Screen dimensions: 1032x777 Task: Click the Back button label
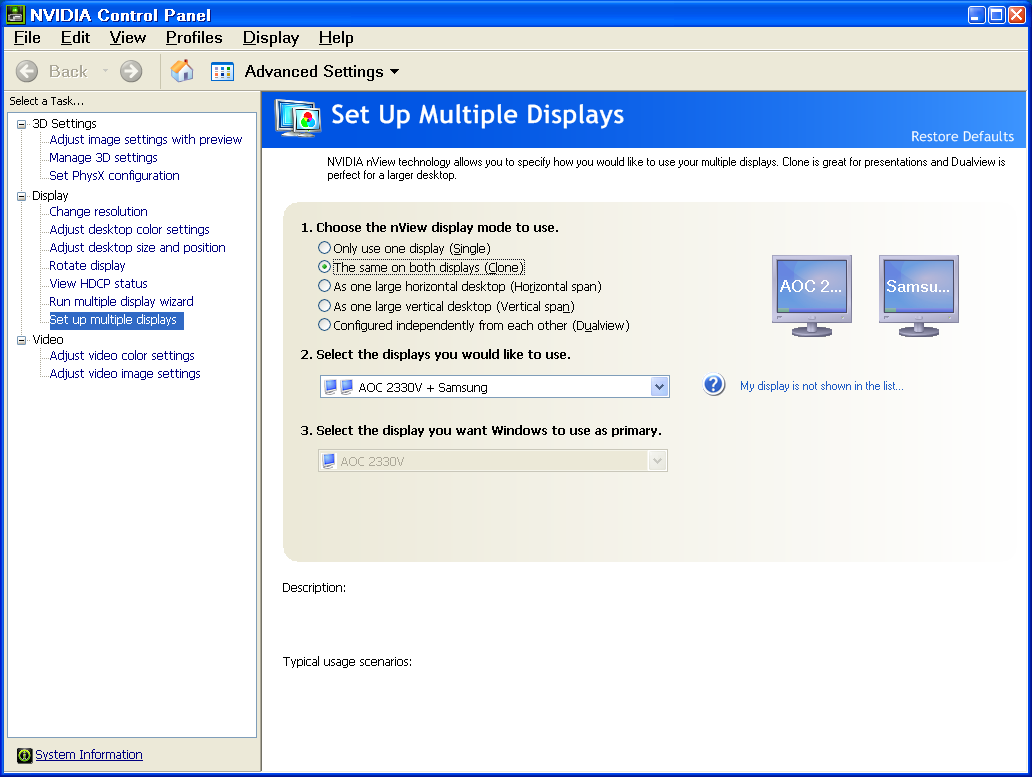coord(68,71)
